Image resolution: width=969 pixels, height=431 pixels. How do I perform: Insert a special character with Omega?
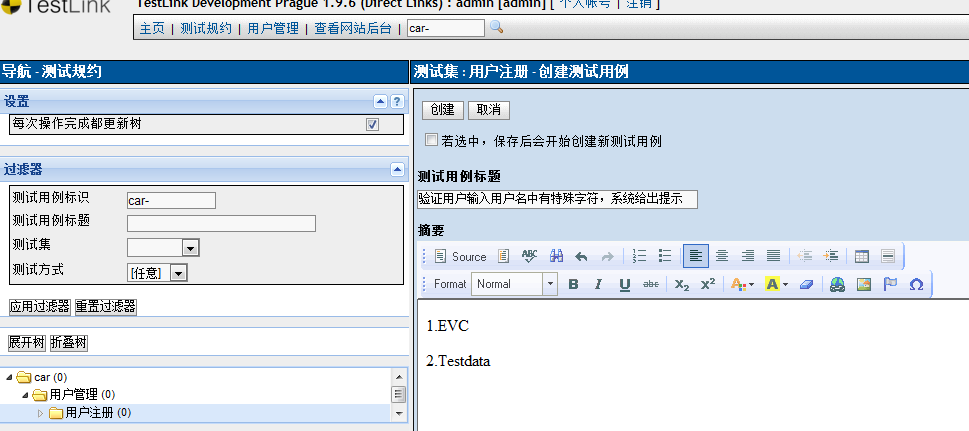[916, 284]
